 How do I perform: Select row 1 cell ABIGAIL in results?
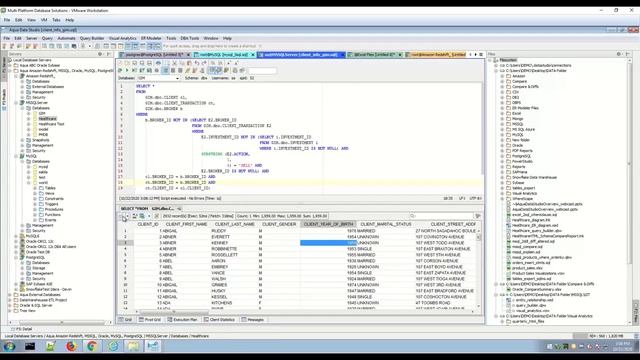[x=170, y=231]
